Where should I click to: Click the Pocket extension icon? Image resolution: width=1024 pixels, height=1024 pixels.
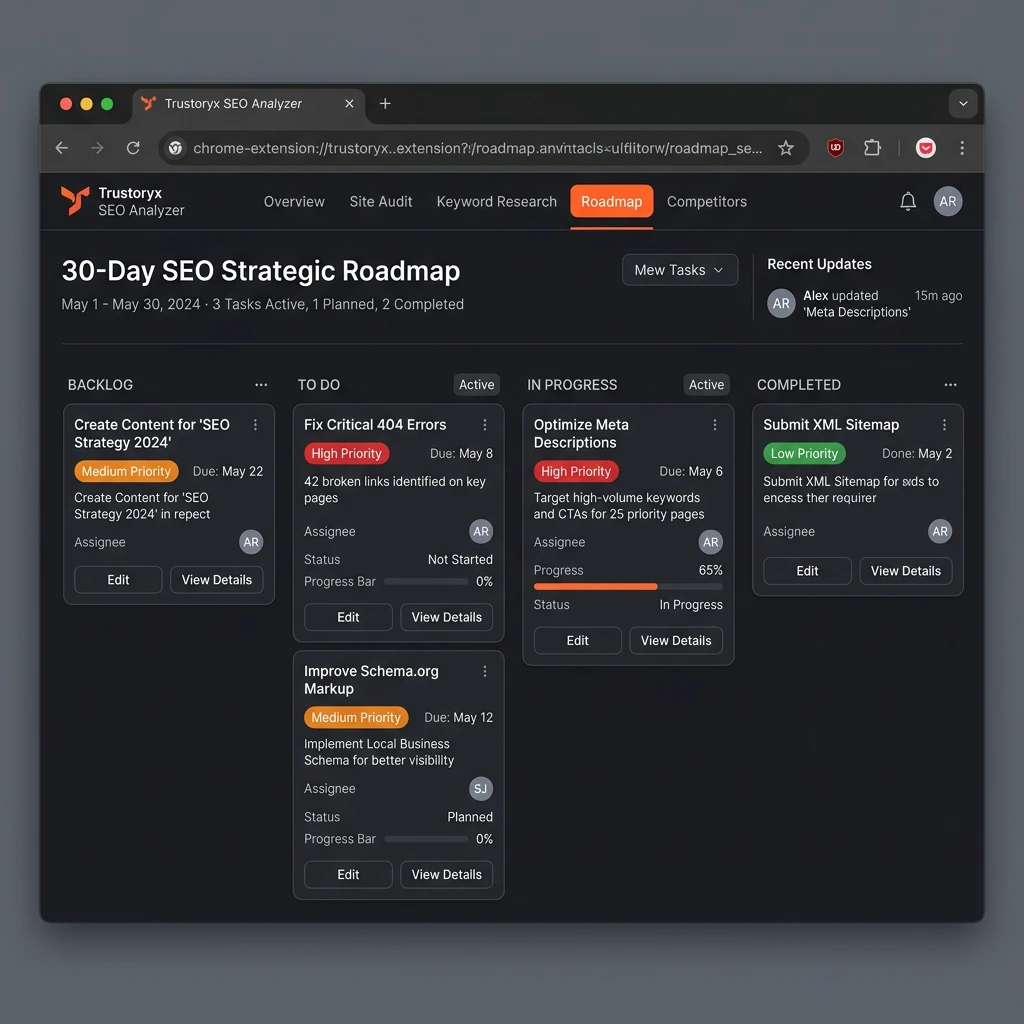tap(925, 148)
